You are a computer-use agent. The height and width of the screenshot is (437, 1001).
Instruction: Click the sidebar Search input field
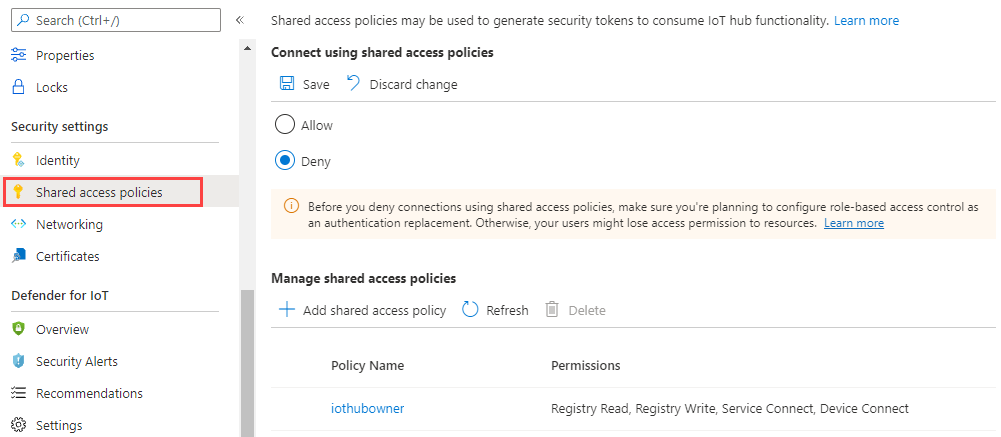[x=116, y=20]
